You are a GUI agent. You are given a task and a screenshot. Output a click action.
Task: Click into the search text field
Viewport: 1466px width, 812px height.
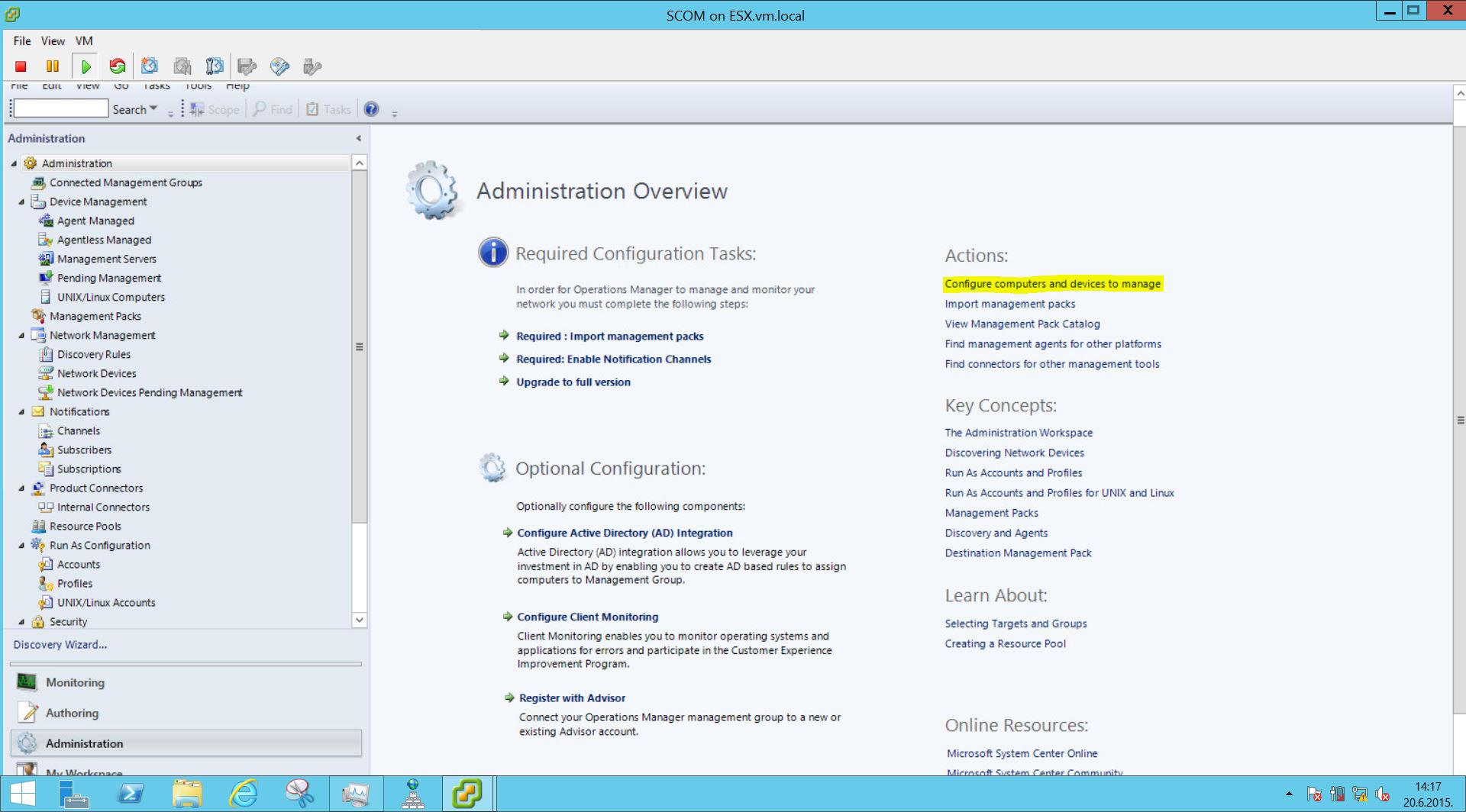(61, 109)
